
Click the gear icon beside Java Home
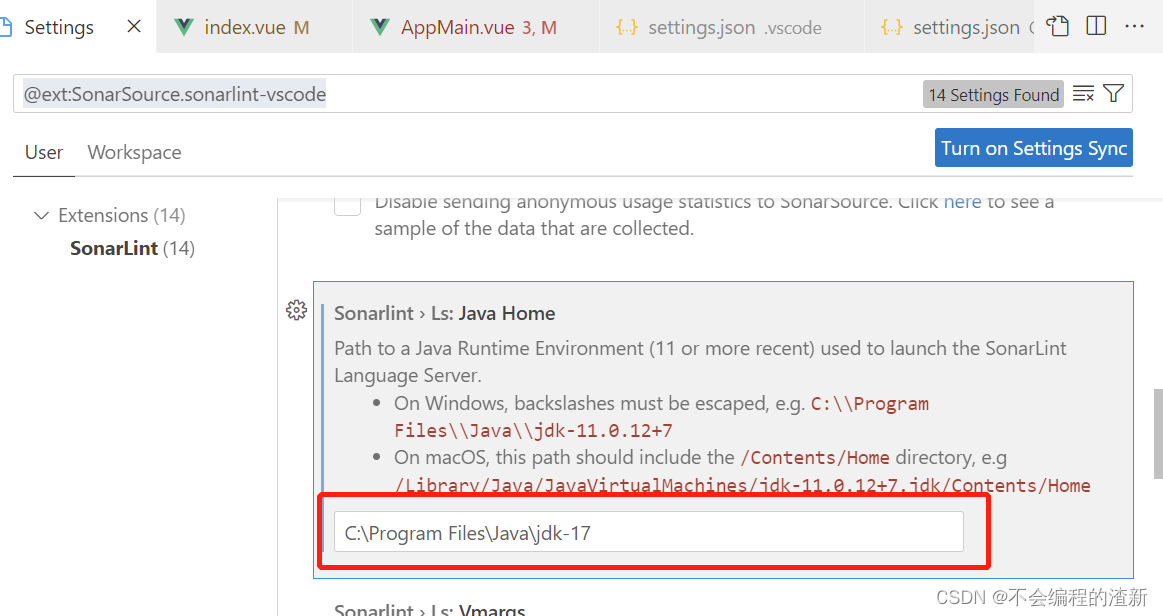(x=297, y=310)
